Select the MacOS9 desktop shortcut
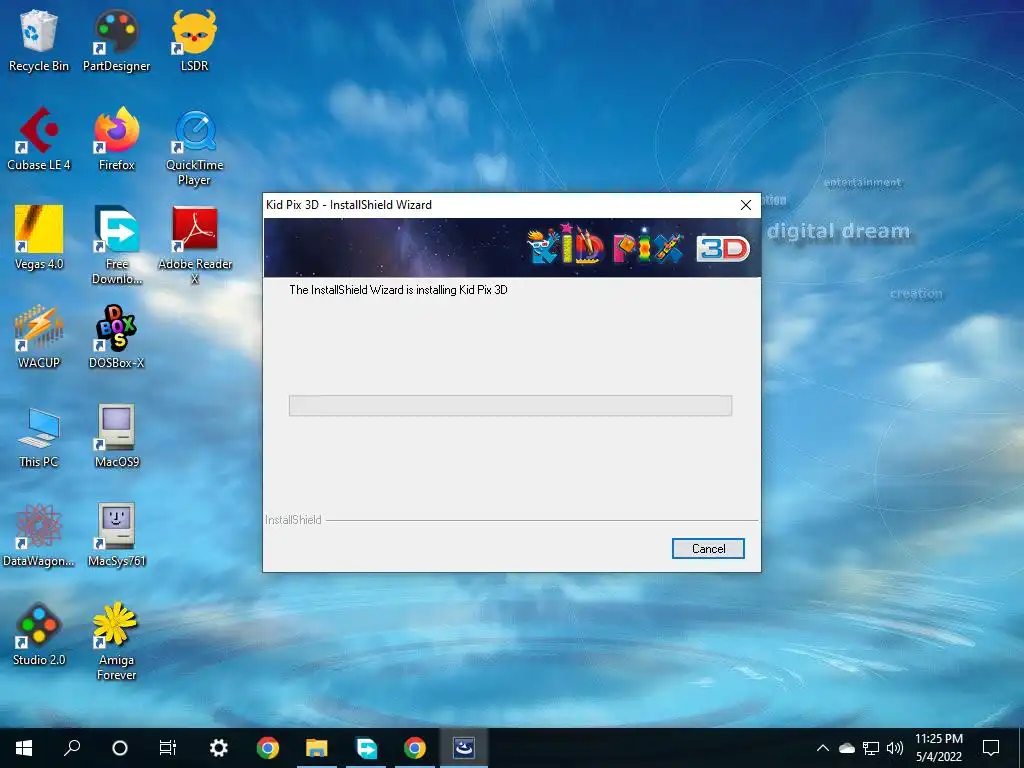The height and width of the screenshot is (768, 1024). point(116,436)
